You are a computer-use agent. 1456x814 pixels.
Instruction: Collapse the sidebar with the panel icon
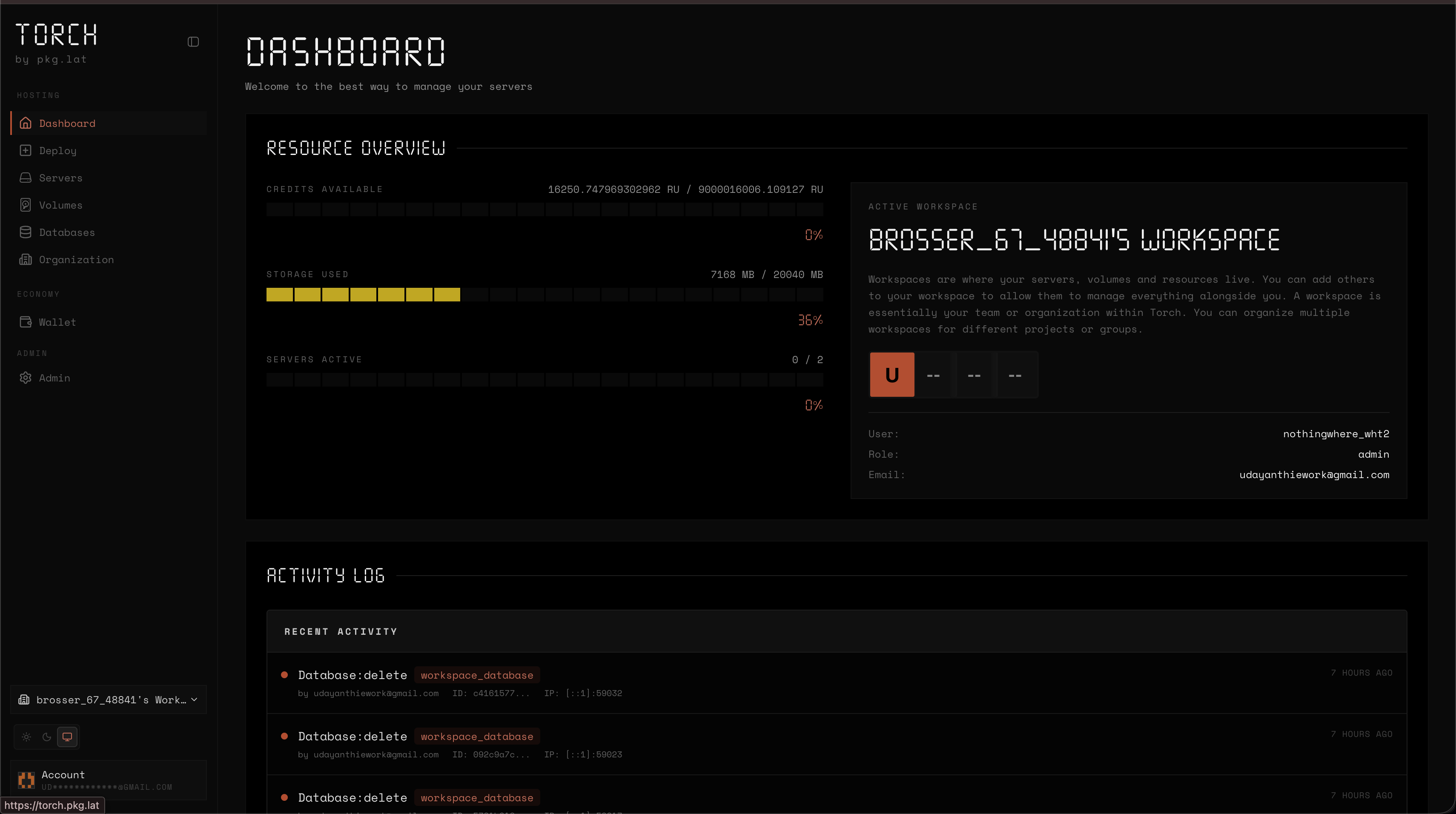pos(193,42)
